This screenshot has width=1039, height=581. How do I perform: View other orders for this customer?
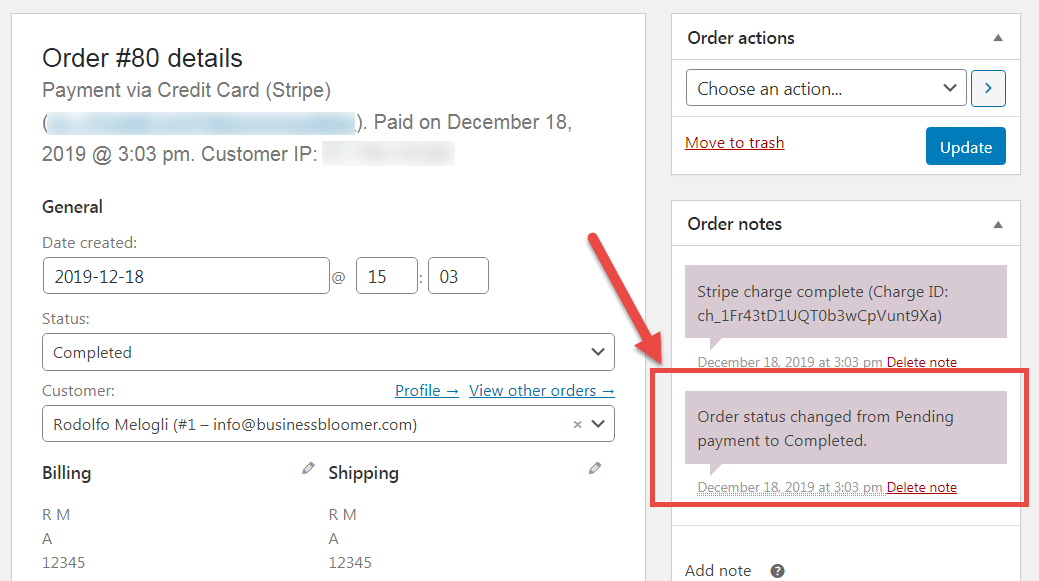(541, 391)
